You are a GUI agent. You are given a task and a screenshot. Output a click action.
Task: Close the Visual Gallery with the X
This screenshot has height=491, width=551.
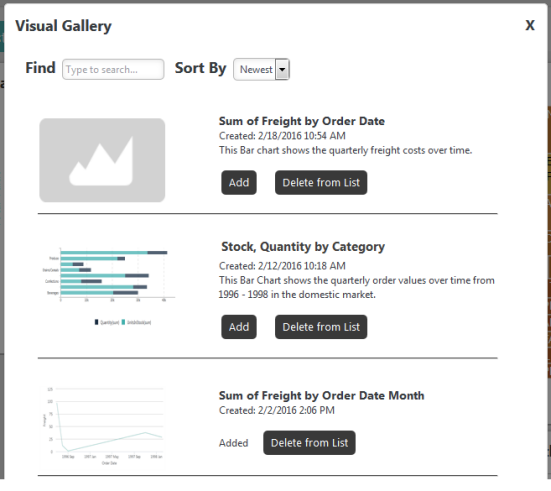point(530,25)
